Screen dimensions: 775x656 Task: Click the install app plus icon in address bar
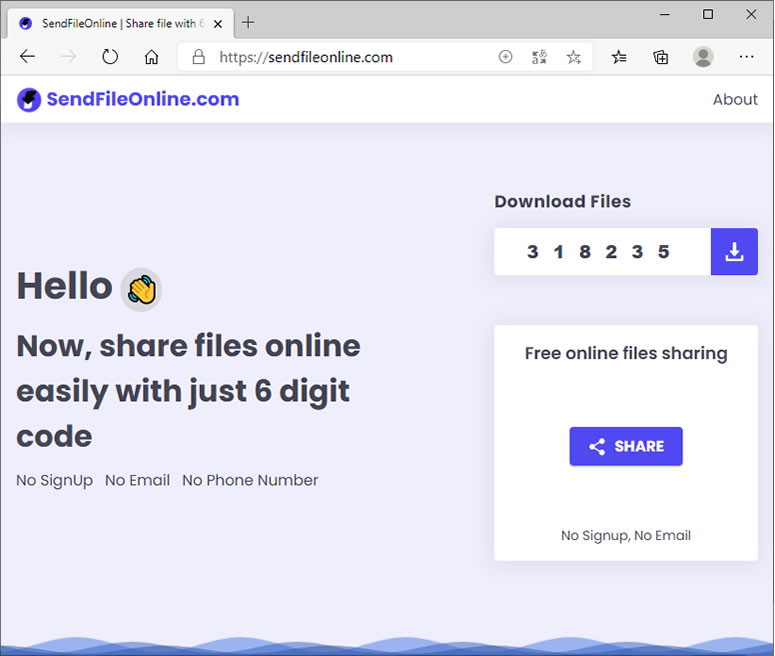click(505, 57)
